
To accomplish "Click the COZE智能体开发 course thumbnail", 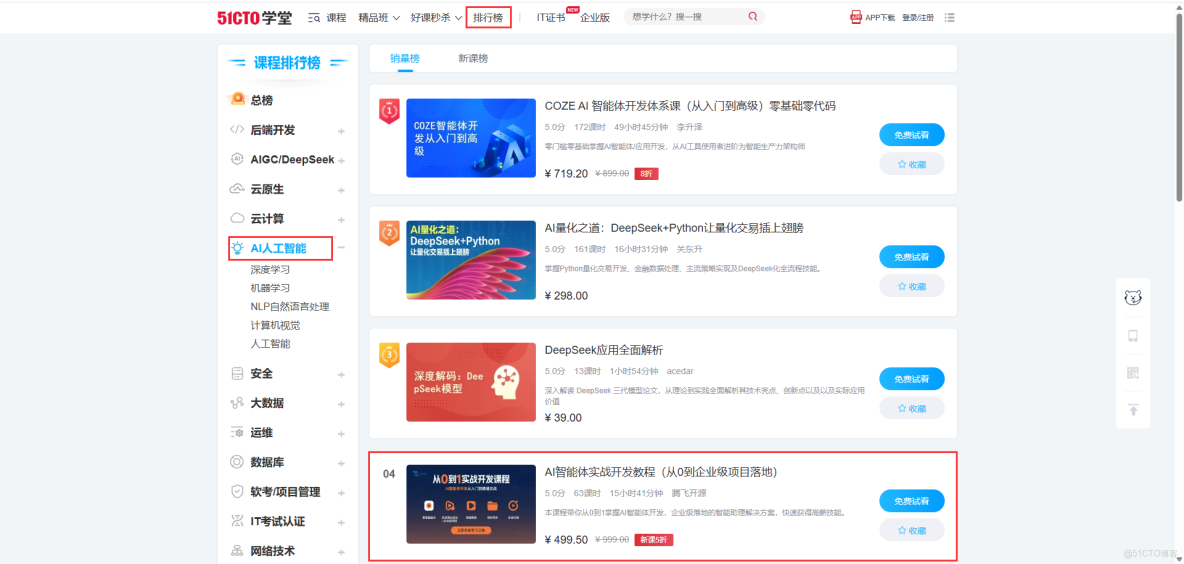I will pos(472,138).
